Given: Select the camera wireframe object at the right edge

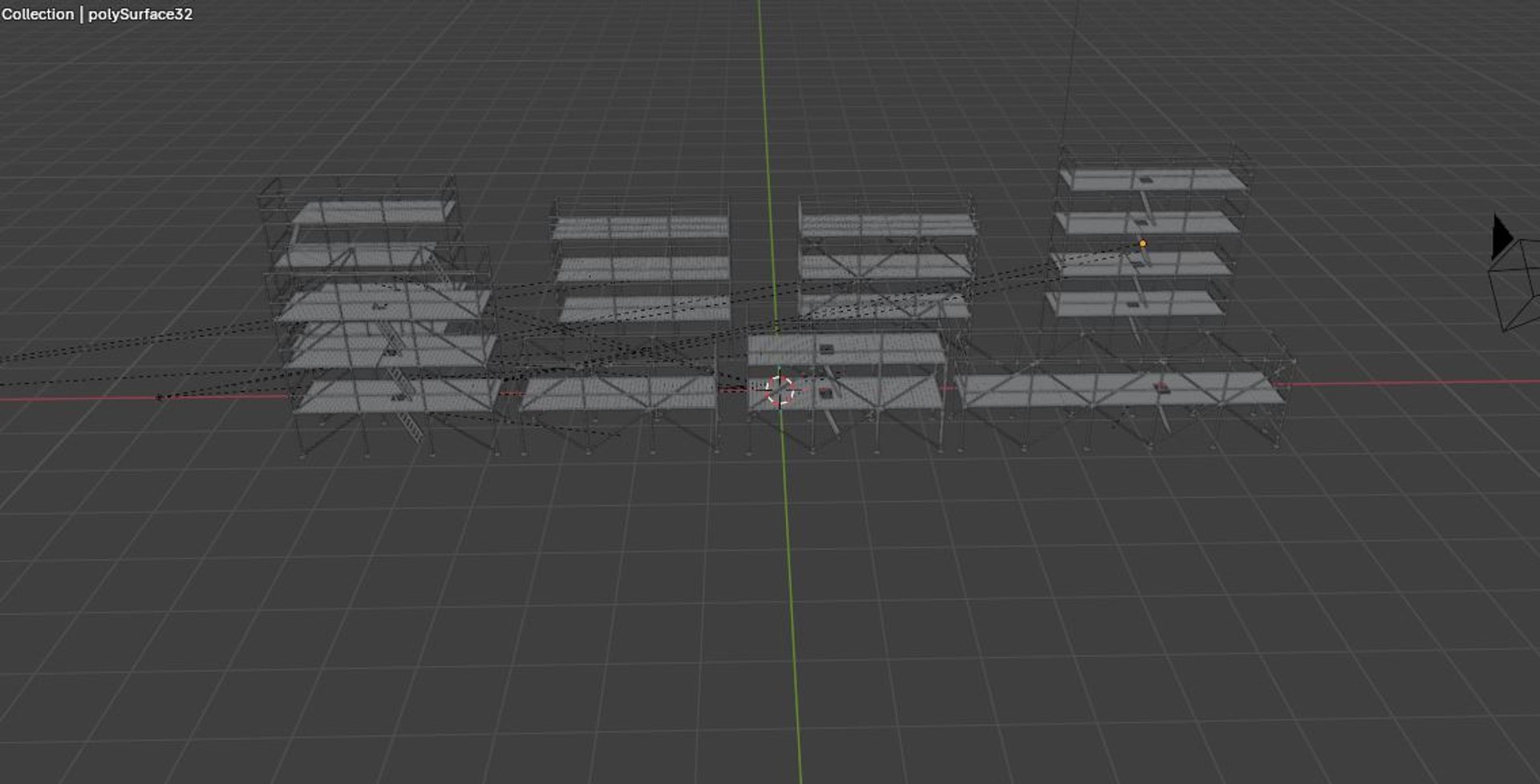Looking at the screenshot, I should coord(1514,273).
